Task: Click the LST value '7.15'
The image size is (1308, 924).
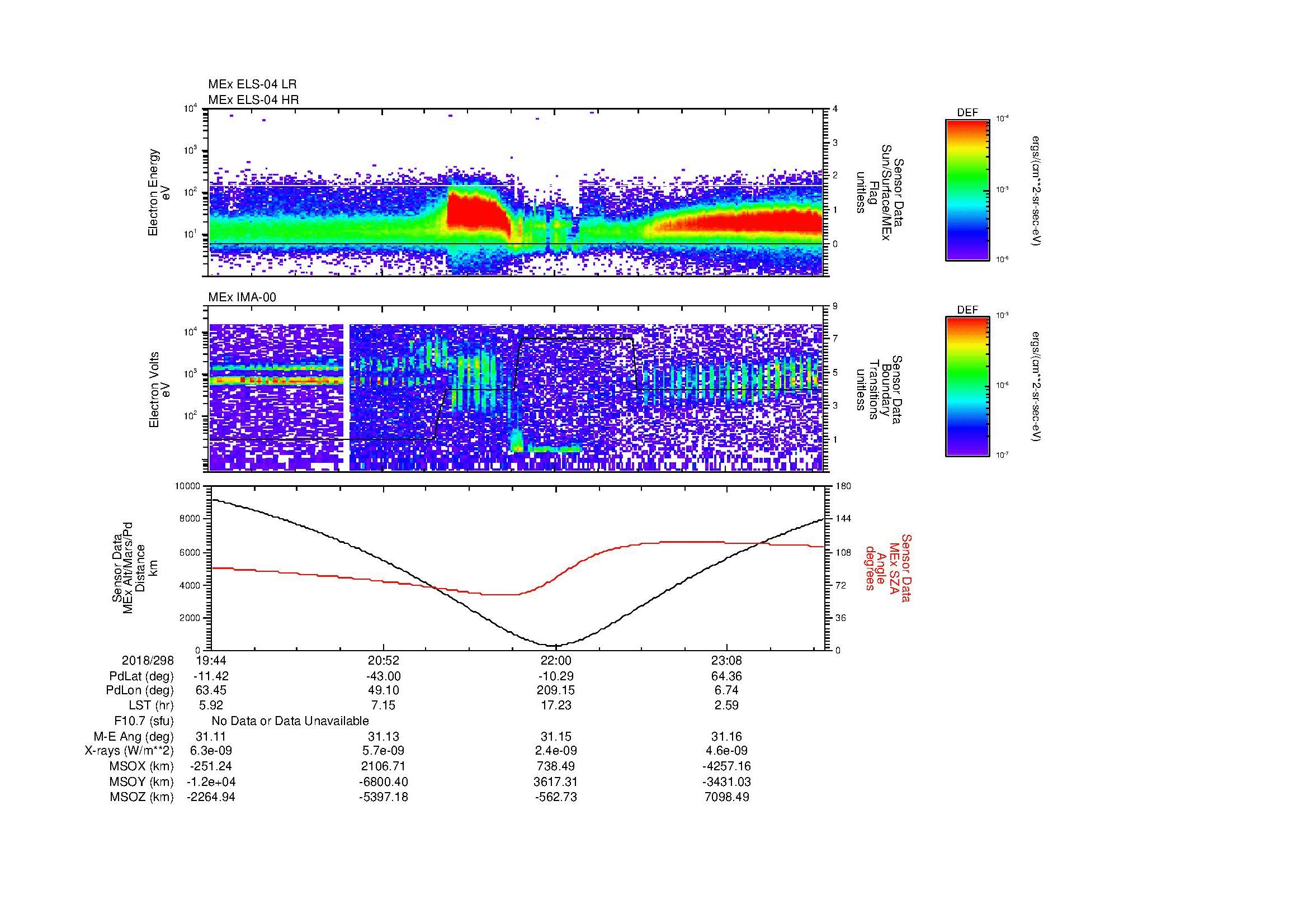Action: [x=384, y=705]
